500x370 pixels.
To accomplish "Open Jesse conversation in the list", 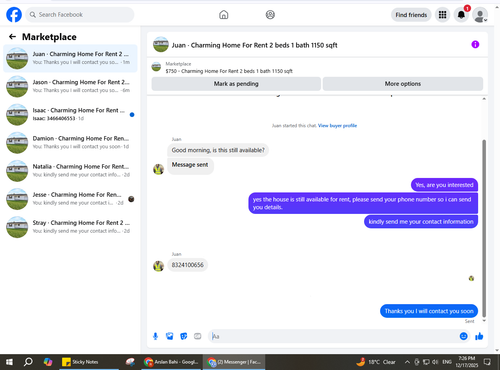I will tap(70, 199).
